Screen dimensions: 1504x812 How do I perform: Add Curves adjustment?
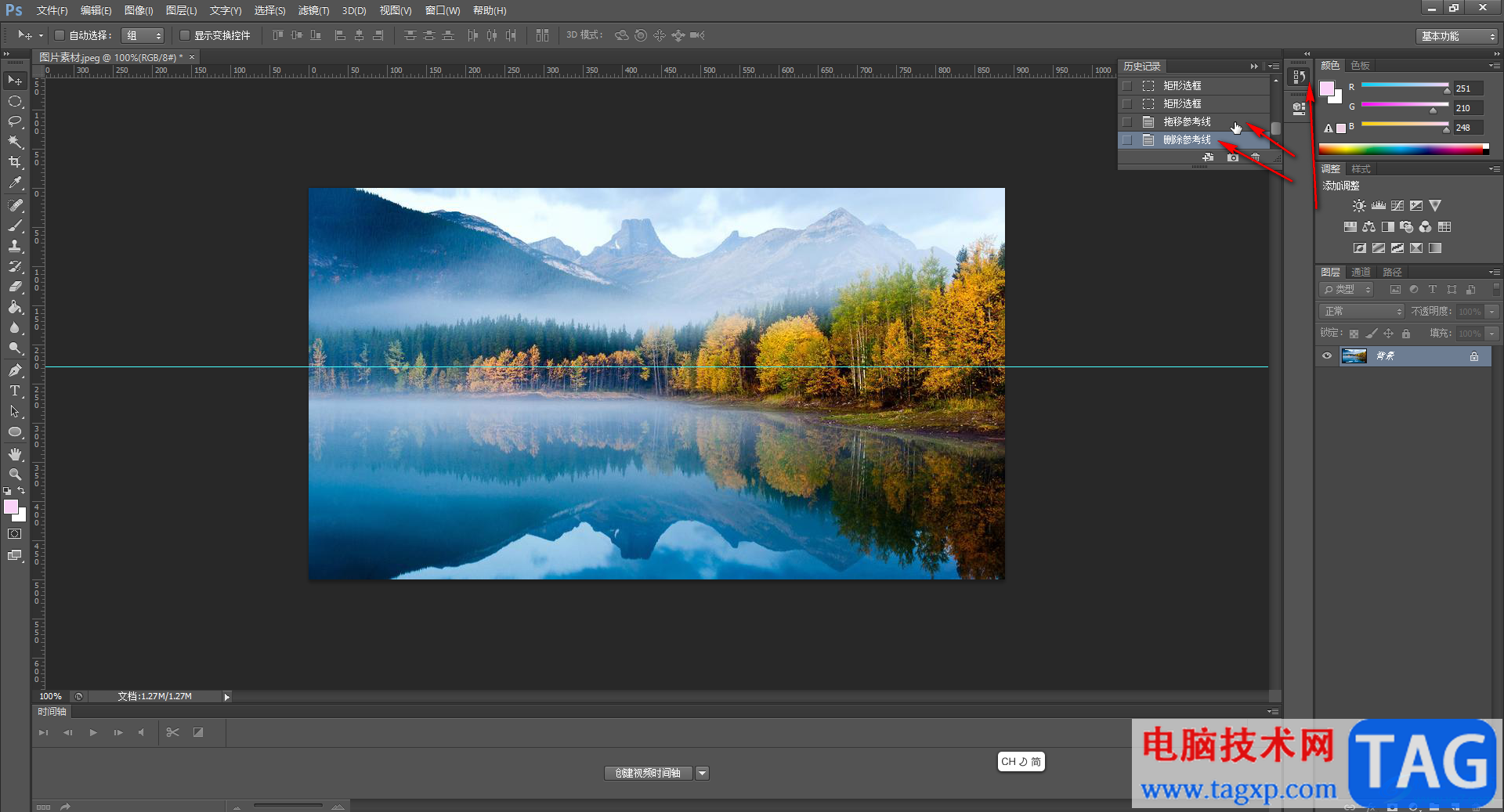1397,206
